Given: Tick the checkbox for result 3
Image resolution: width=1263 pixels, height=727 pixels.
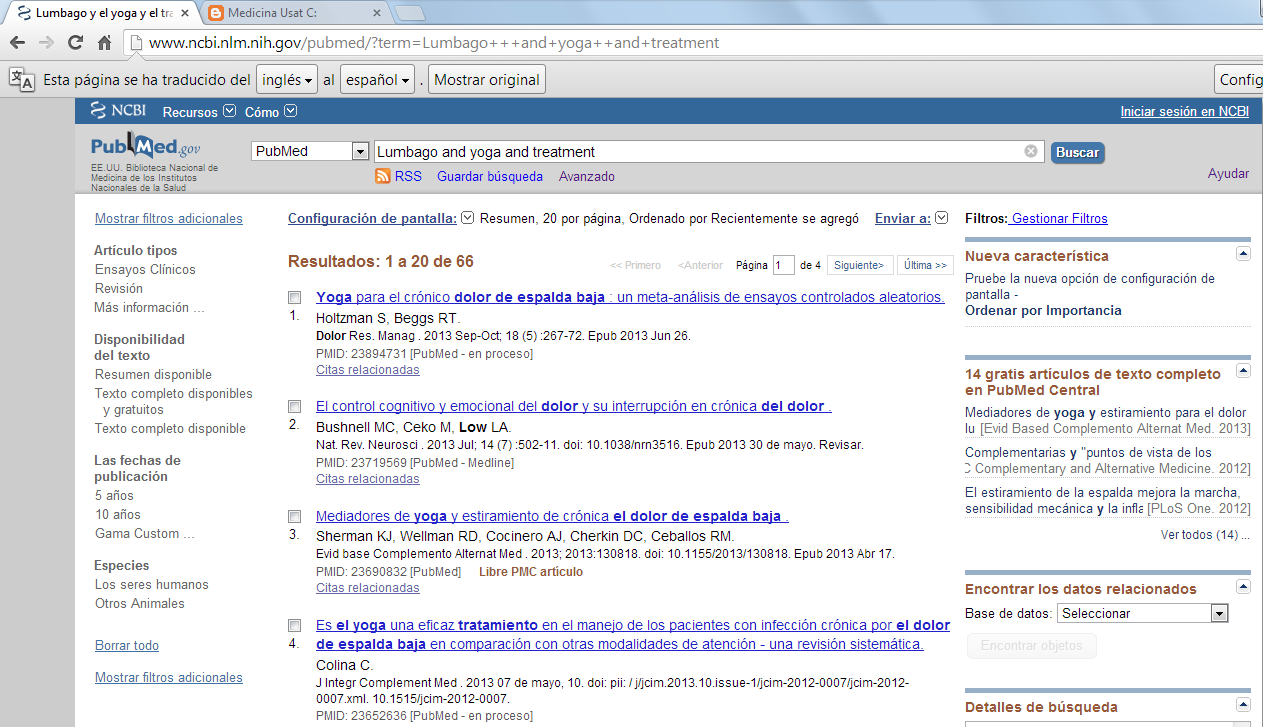Looking at the screenshot, I should tap(294, 517).
